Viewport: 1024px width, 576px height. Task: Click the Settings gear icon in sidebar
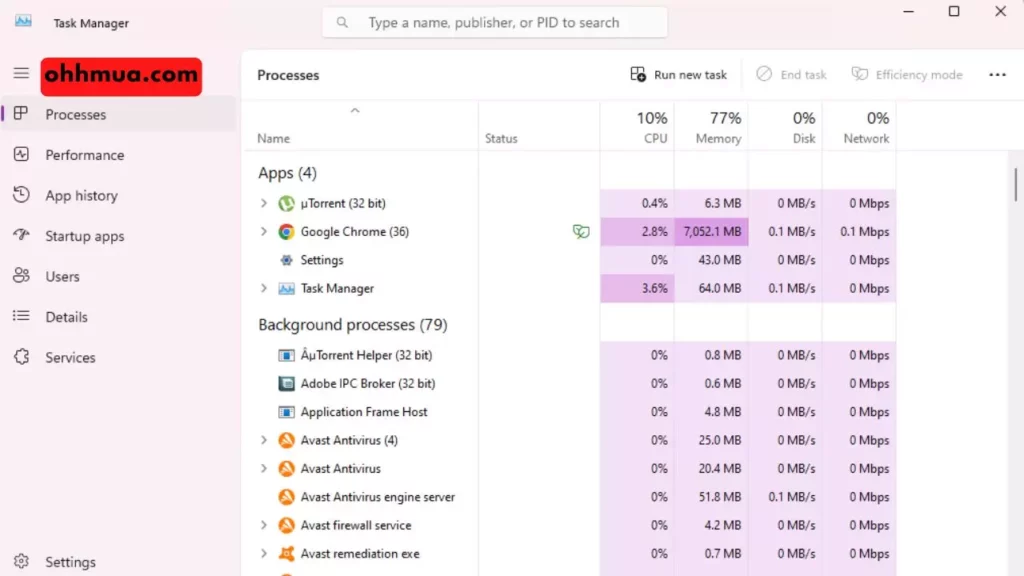point(21,562)
